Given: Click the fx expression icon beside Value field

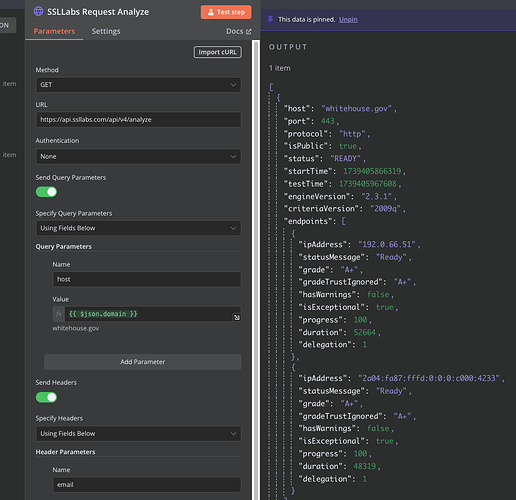Looking at the screenshot, I should click(x=59, y=314).
